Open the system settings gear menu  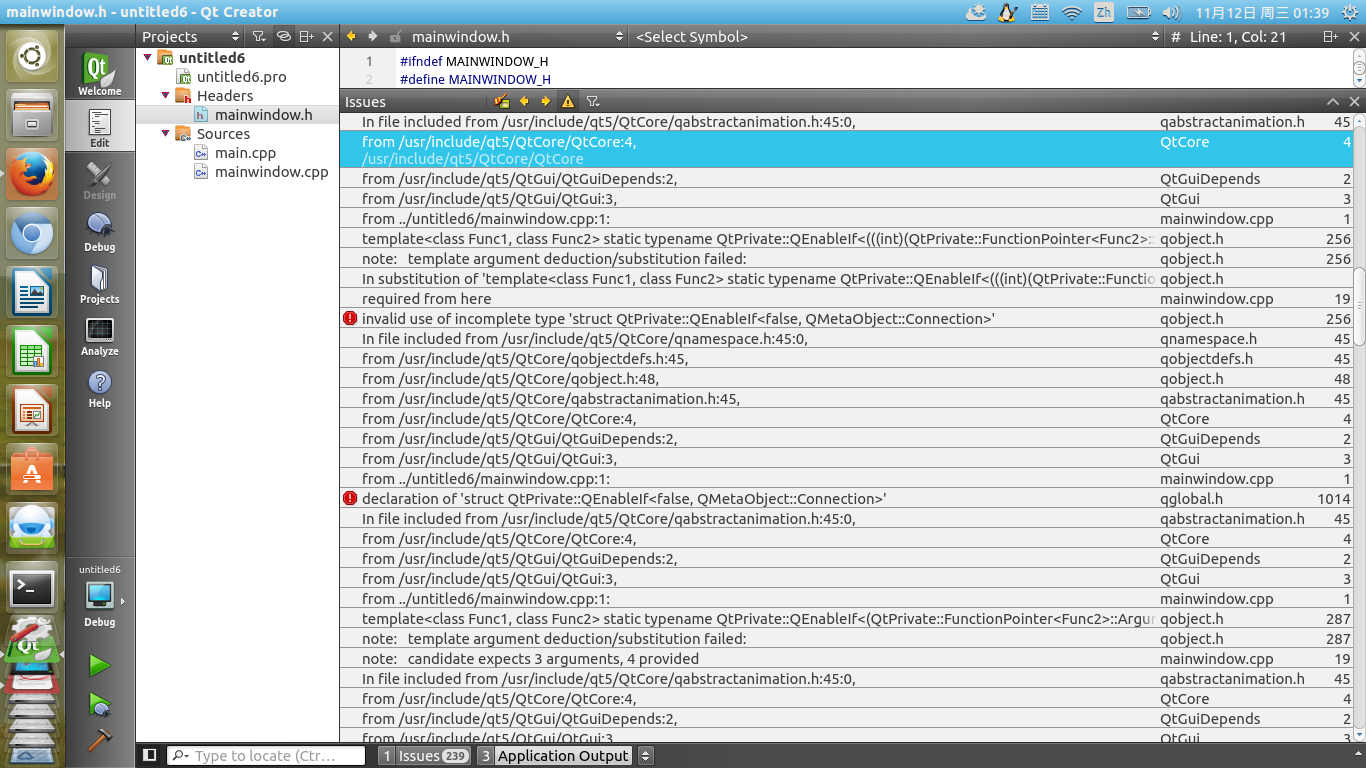[x=1351, y=13]
